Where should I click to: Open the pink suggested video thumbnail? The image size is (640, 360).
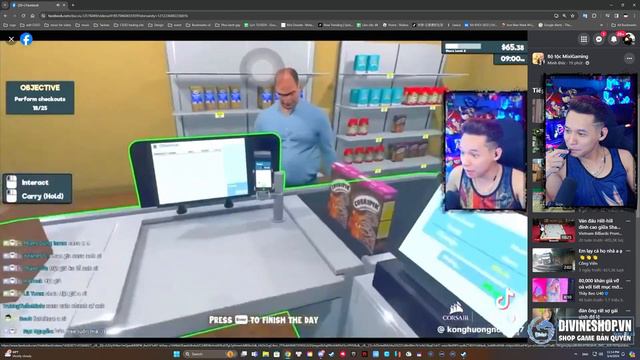tap(552, 290)
